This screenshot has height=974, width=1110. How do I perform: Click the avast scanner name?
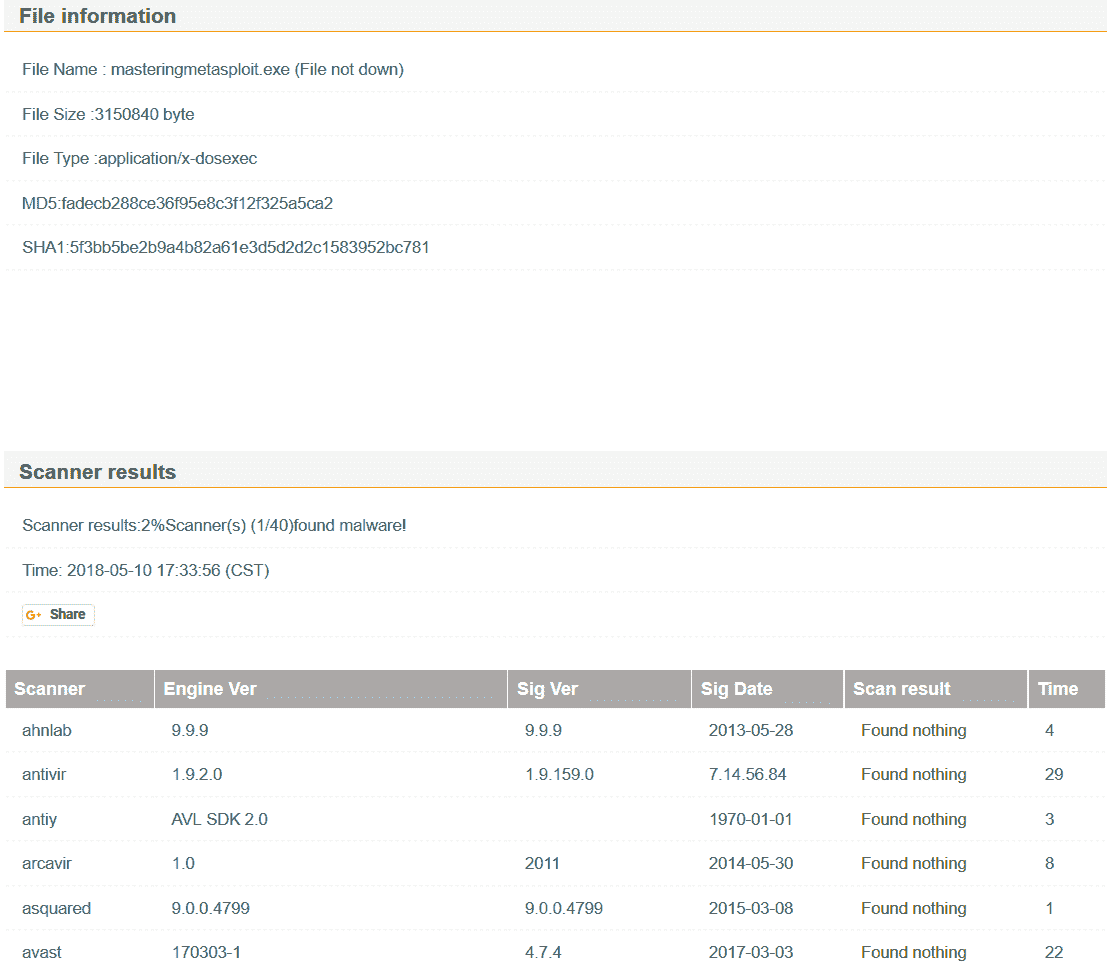42,953
